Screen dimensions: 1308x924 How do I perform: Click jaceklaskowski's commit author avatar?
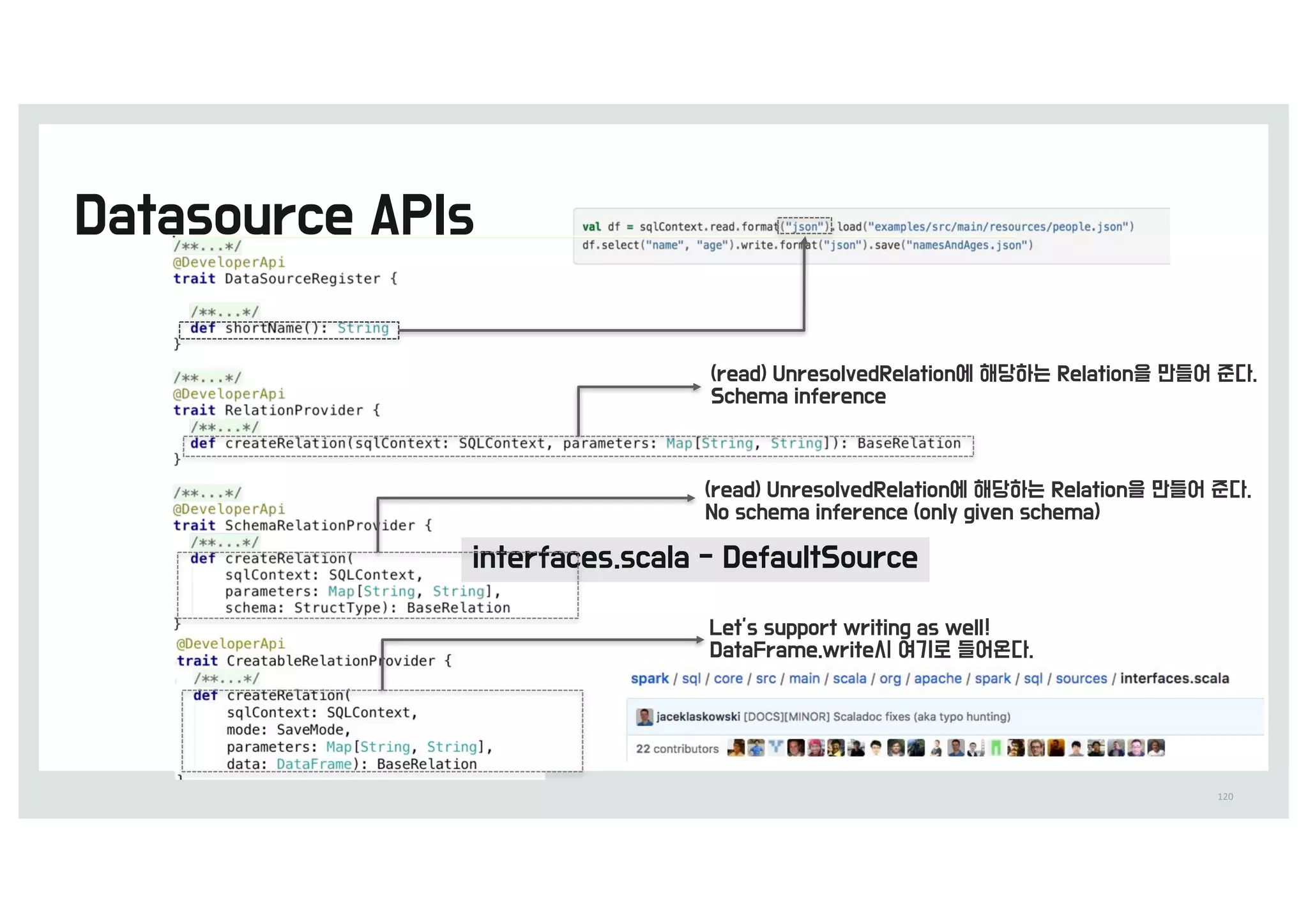point(644,716)
